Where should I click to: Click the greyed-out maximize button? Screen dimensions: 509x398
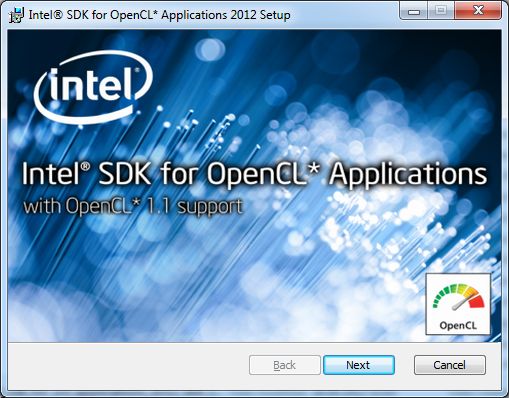click(441, 11)
